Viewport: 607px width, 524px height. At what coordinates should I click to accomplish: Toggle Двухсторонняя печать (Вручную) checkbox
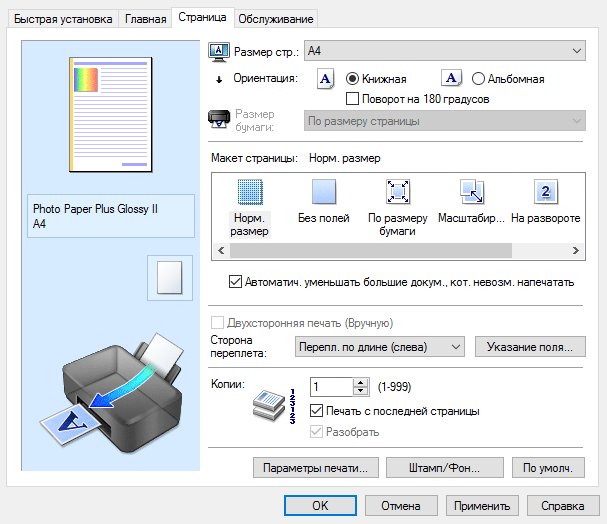[217, 323]
